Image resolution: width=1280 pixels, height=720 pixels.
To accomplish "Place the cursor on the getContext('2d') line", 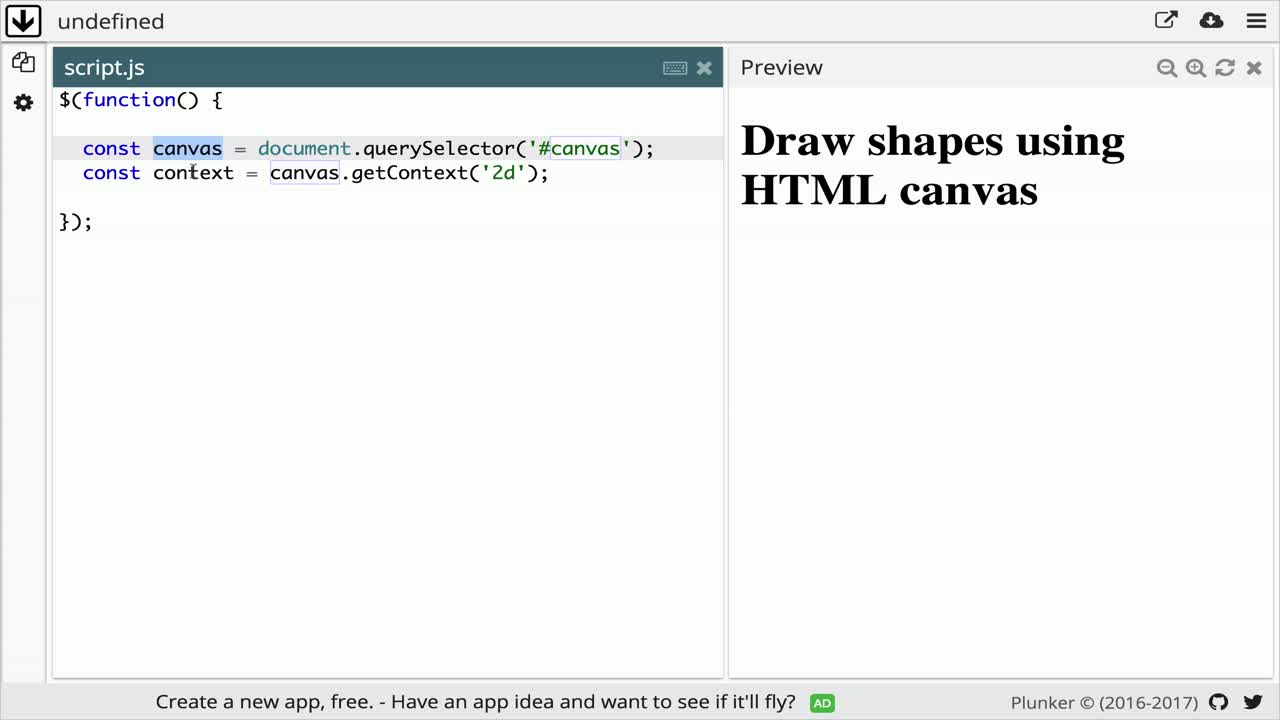I will click(x=400, y=173).
